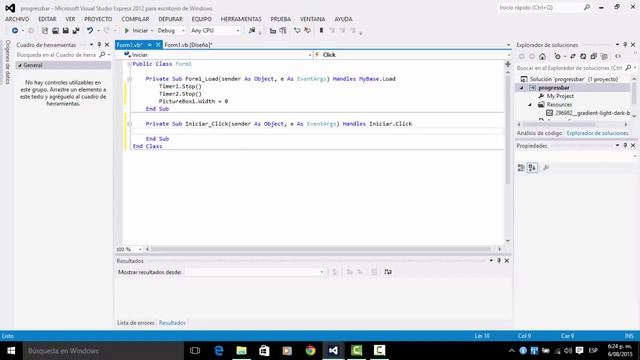Switch to Form1.vb [Diseño] tab

coord(188,45)
